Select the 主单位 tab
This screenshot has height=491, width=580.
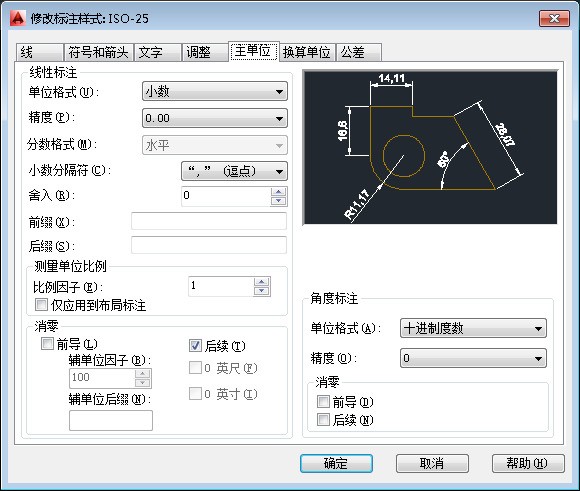pyautogui.click(x=253, y=51)
